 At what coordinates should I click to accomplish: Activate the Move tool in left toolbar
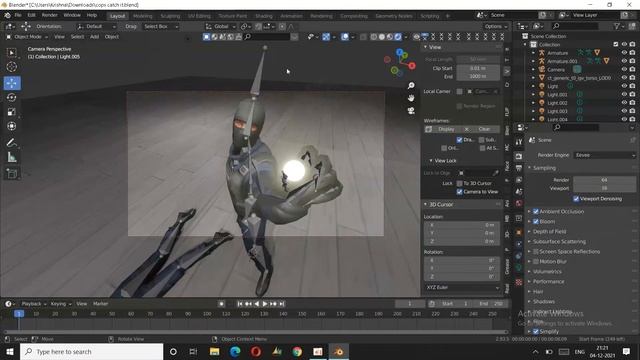(11, 83)
